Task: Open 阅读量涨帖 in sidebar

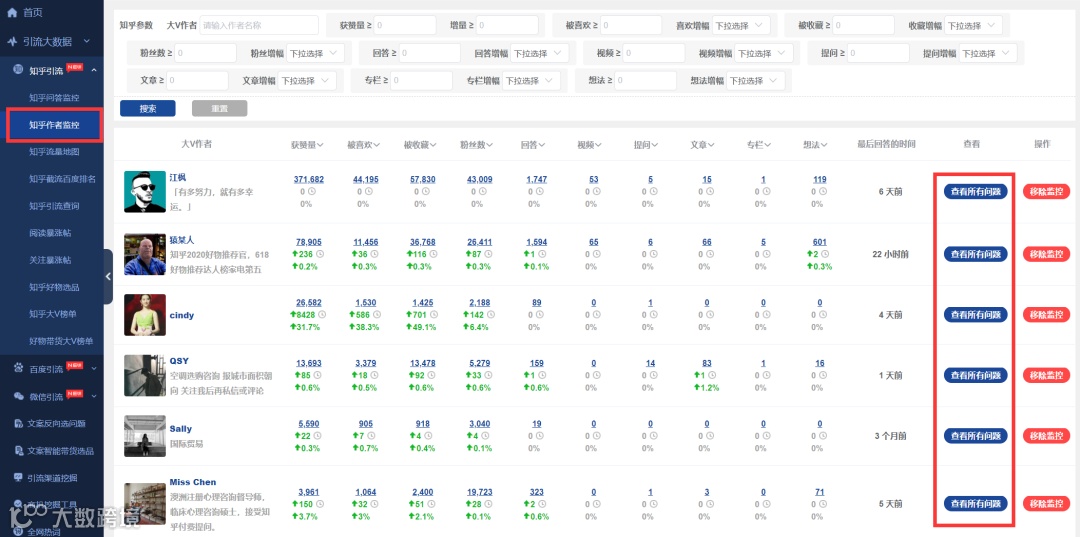Action: [x=50, y=233]
